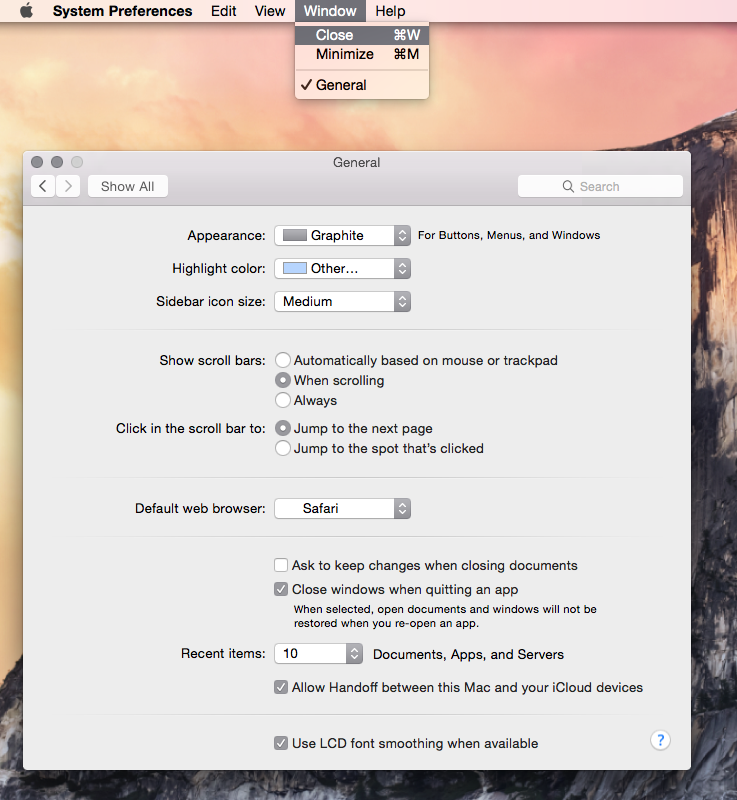
Task: Click the General window title
Action: click(x=357, y=162)
